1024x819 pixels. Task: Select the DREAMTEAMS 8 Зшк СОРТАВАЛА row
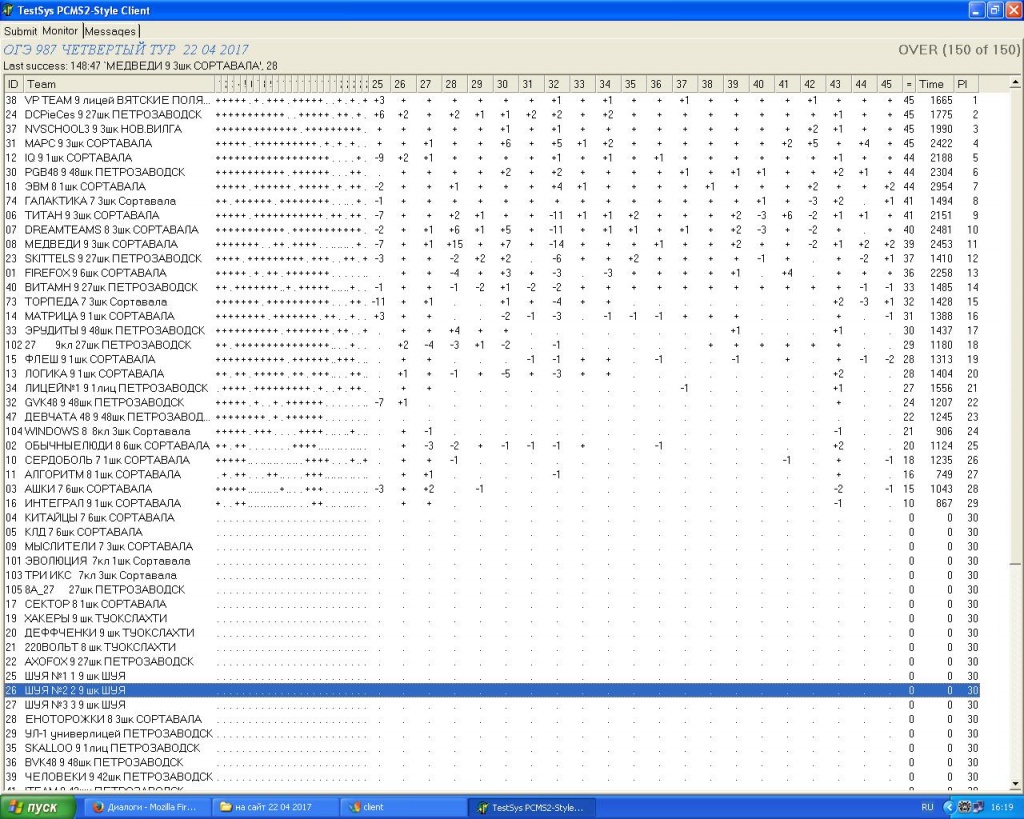click(491, 230)
